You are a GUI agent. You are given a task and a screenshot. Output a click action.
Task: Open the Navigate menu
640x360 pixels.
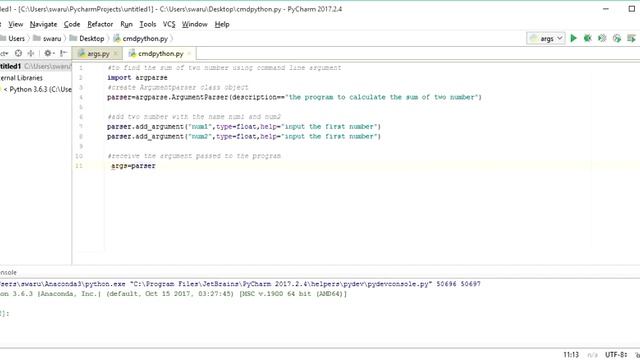click(43, 24)
